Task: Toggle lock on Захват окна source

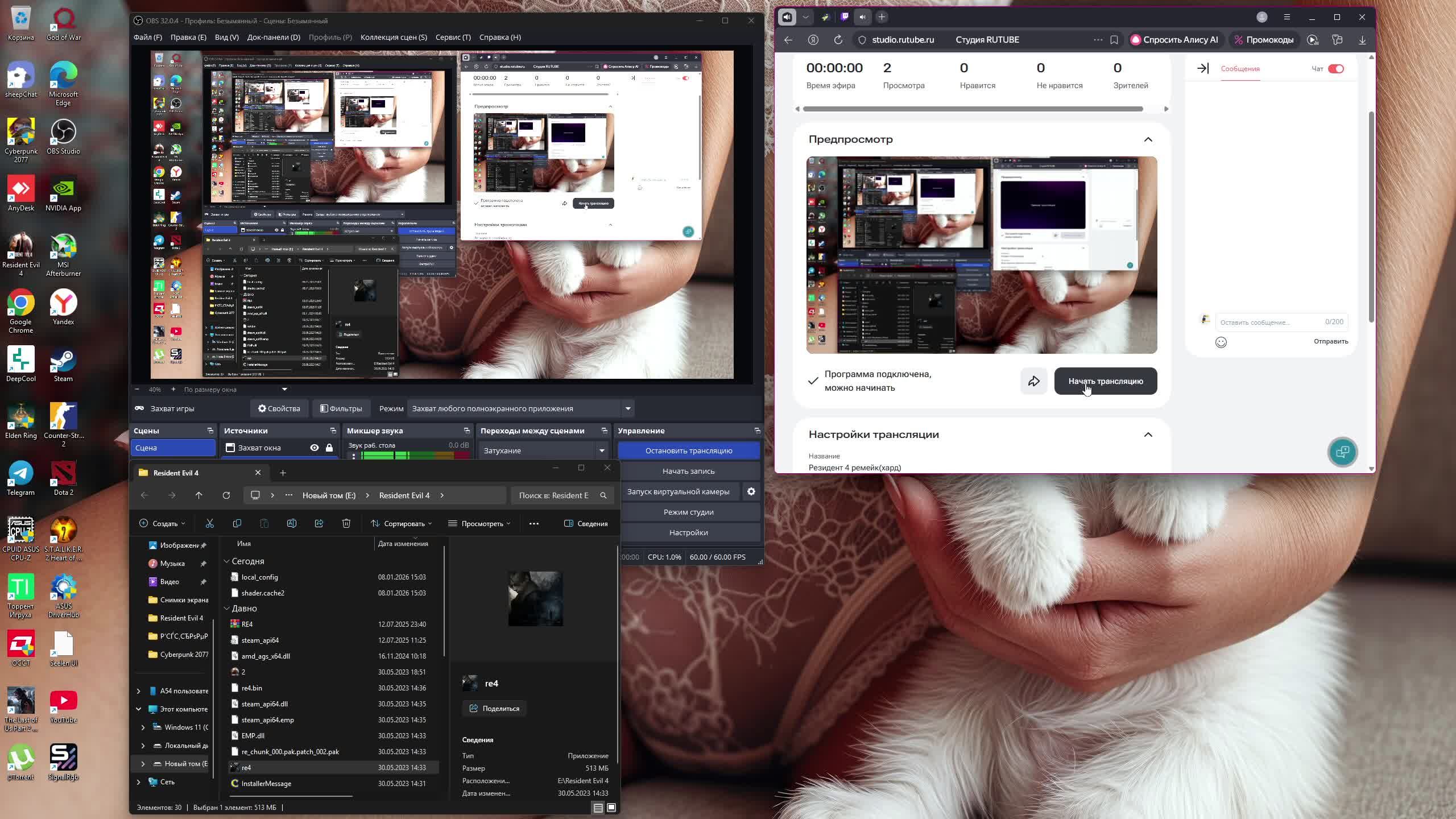Action: (329, 448)
